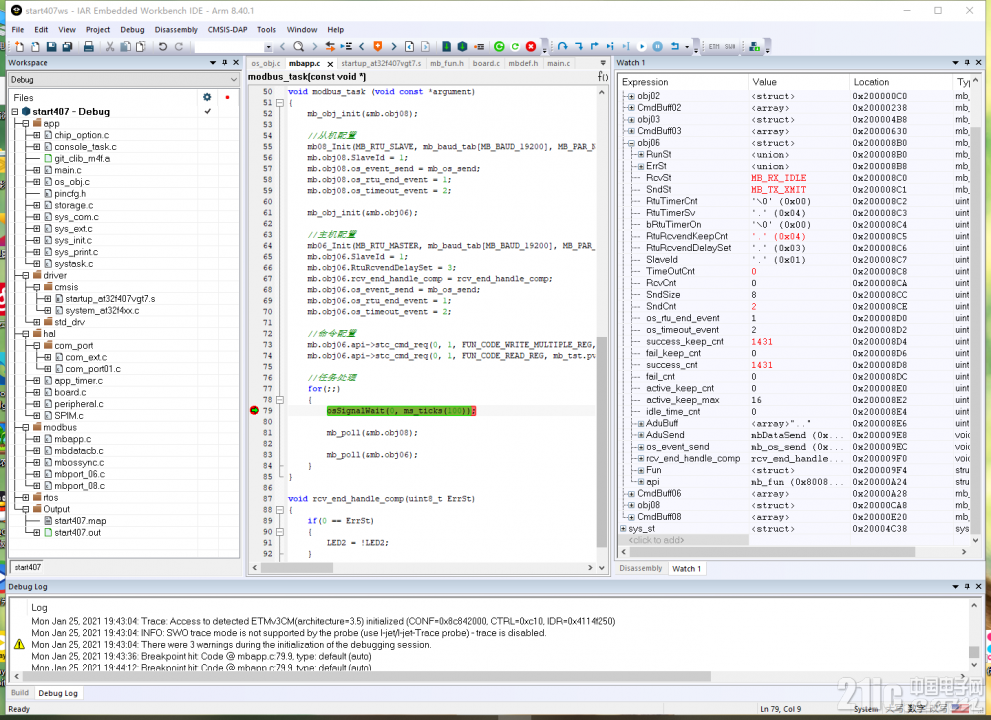Open the Watch 1 panel options dropdown arrow

[x=955, y=63]
